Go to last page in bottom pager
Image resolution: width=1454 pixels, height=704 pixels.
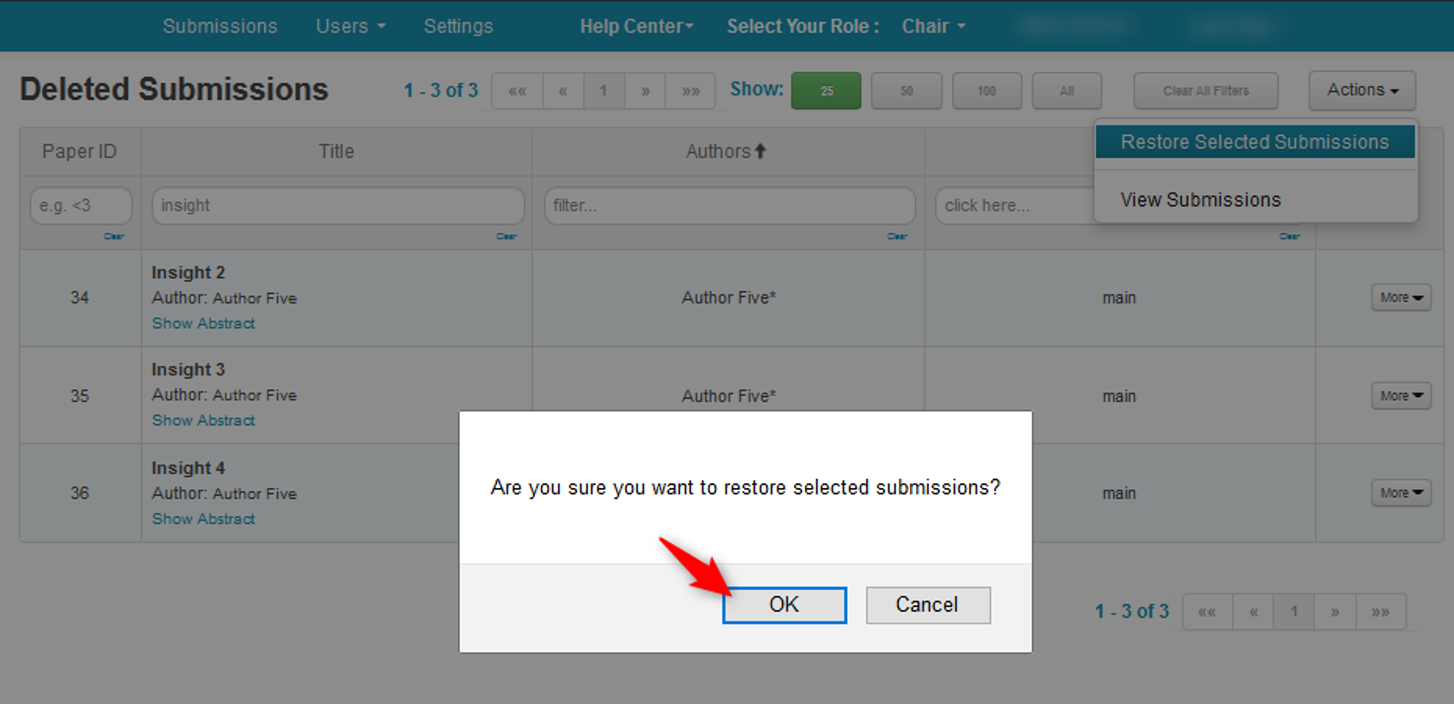1381,612
